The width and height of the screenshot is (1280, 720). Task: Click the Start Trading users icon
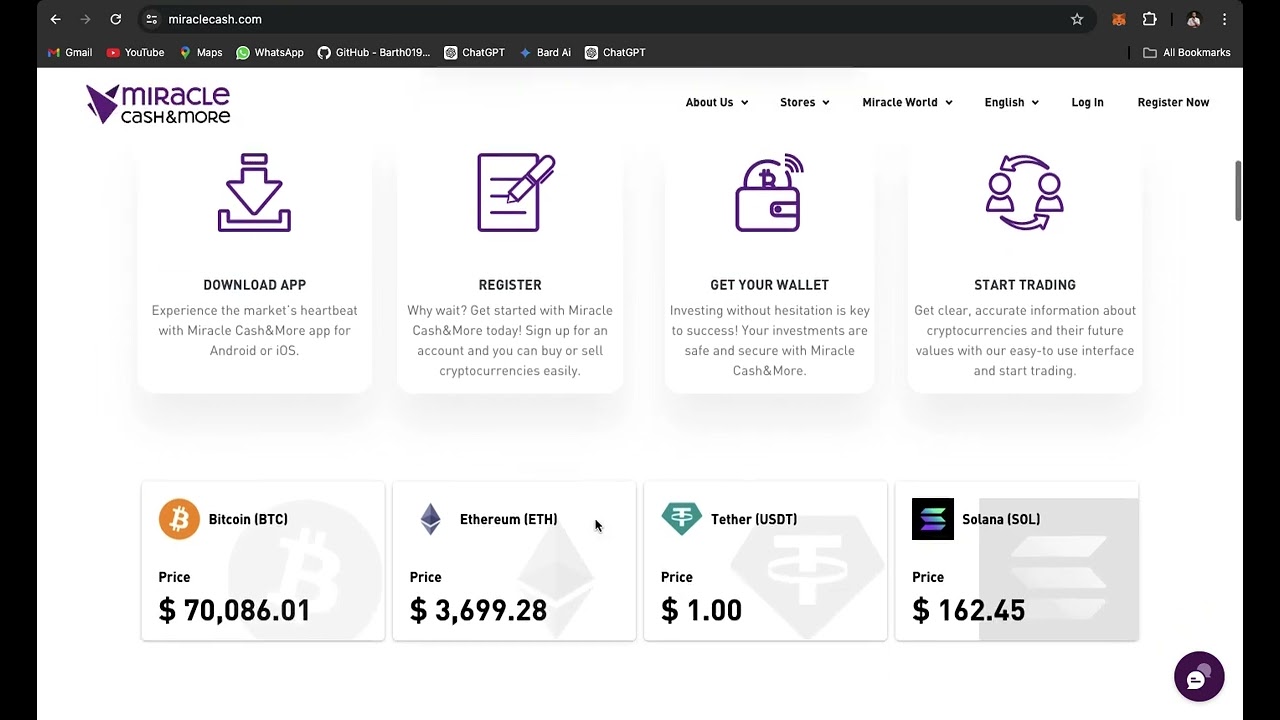1024,192
